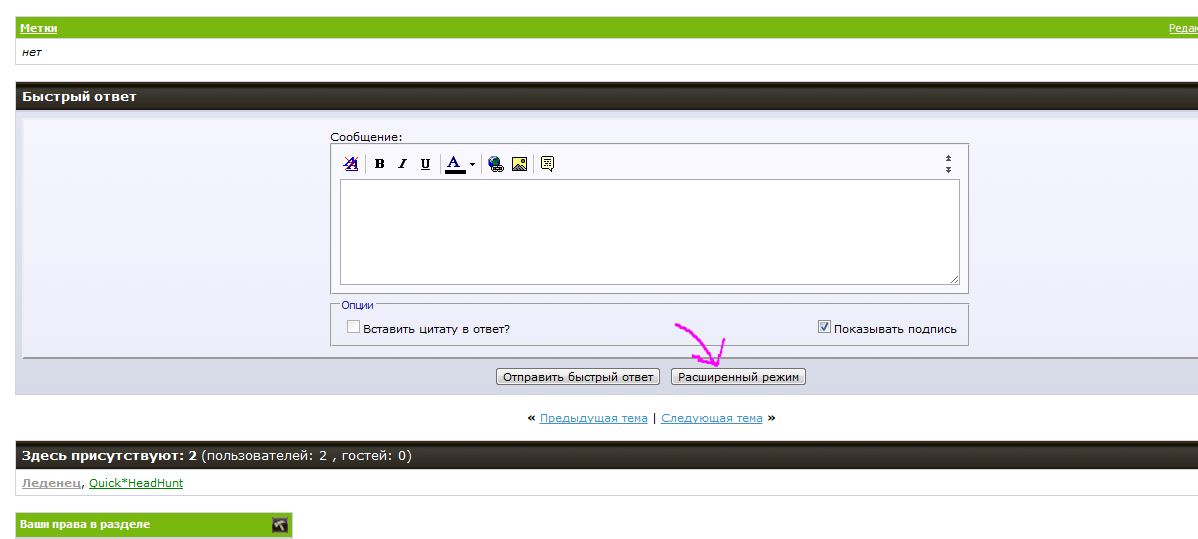
Task: Uncheck the "Показывать подпись" checkbox
Action: click(x=824, y=327)
